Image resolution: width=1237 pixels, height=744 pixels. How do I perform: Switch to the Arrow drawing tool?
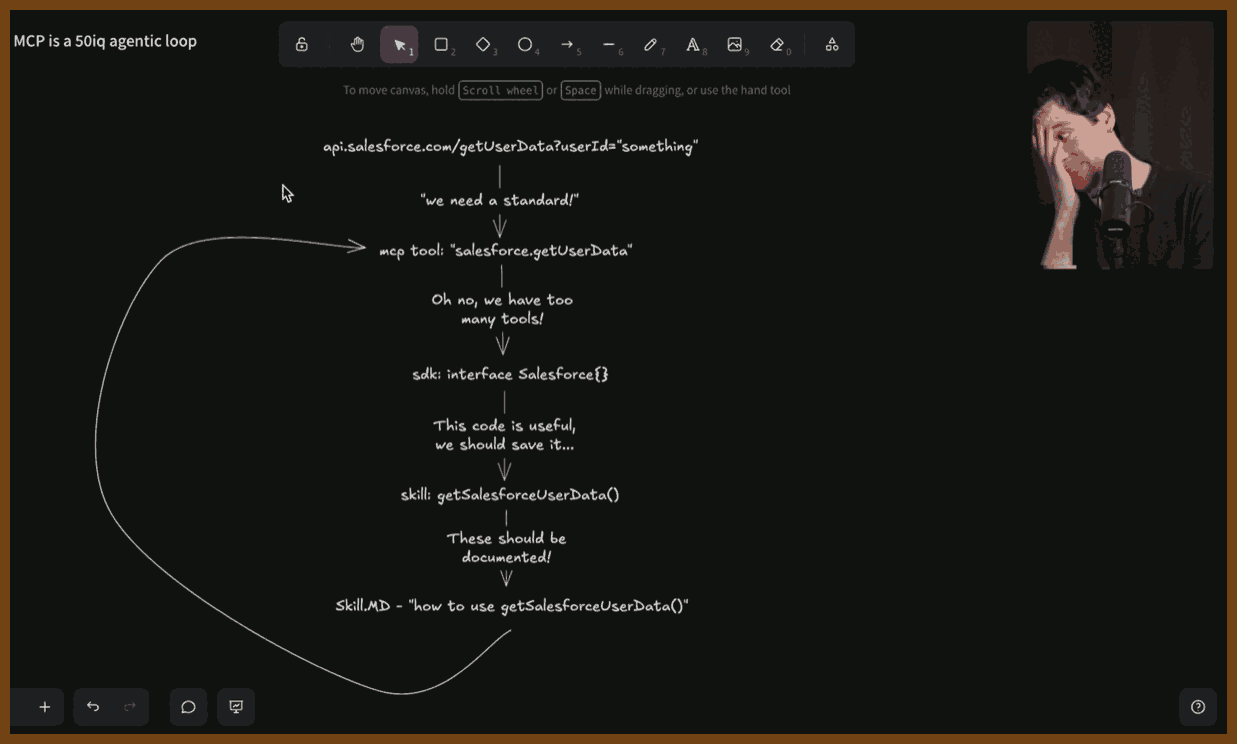tap(567, 45)
